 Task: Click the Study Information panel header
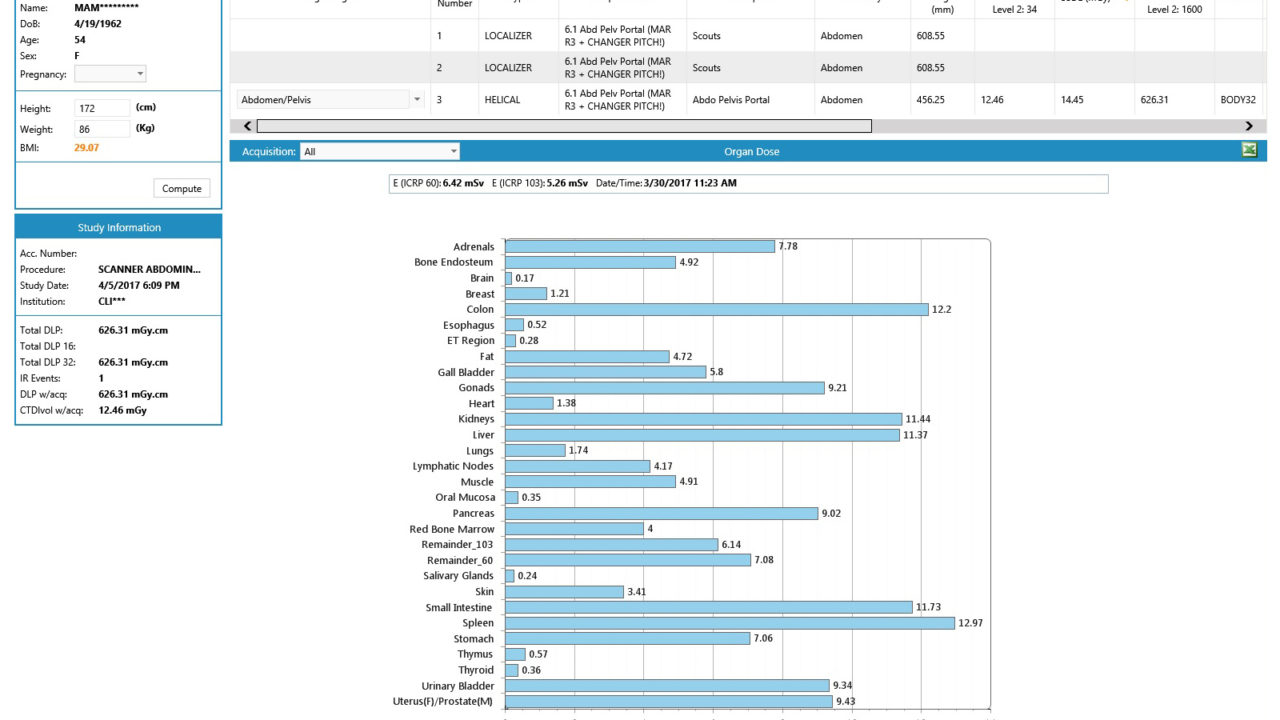[x=118, y=227]
